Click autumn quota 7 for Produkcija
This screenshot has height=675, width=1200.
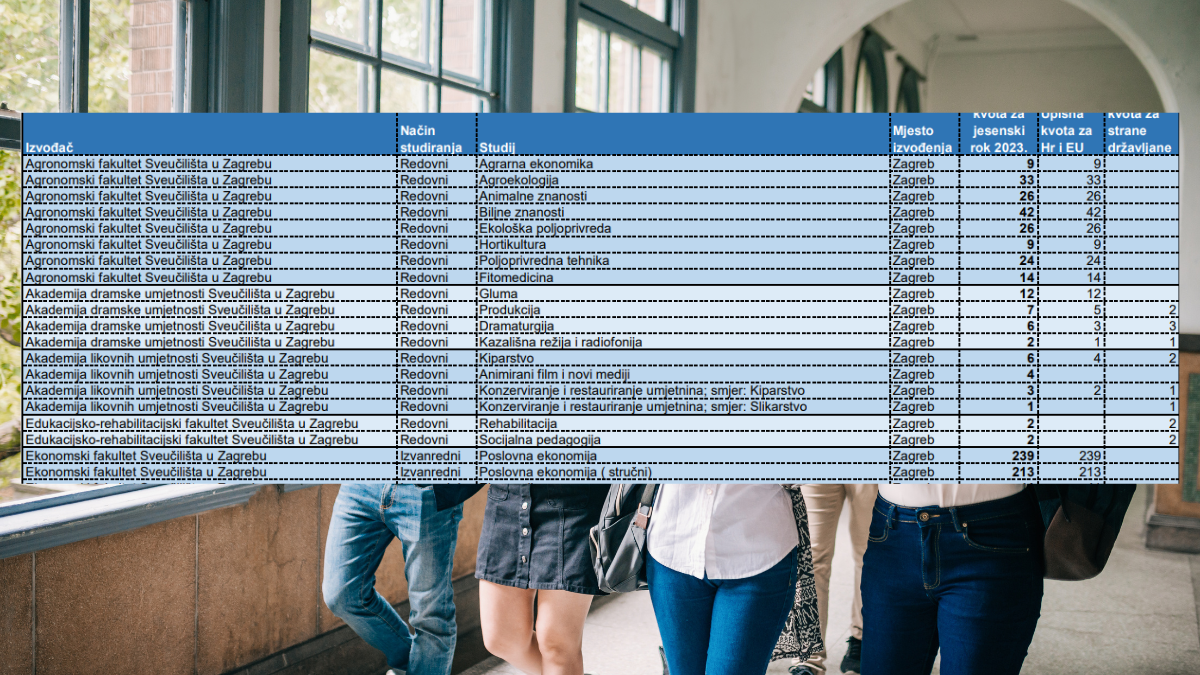coord(999,310)
